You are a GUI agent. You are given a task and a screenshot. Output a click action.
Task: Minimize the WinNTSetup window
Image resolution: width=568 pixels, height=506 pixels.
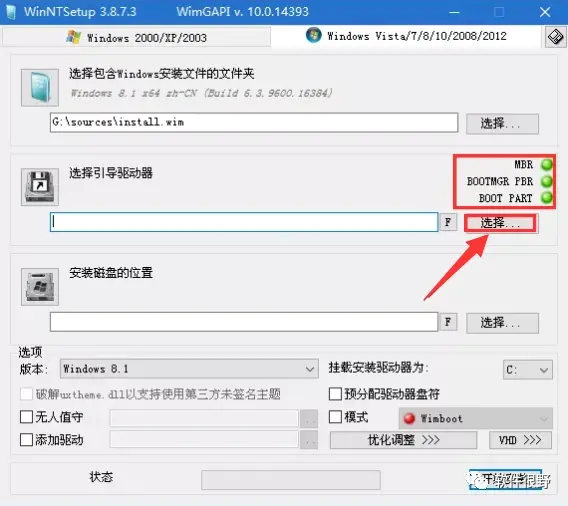click(454, 12)
